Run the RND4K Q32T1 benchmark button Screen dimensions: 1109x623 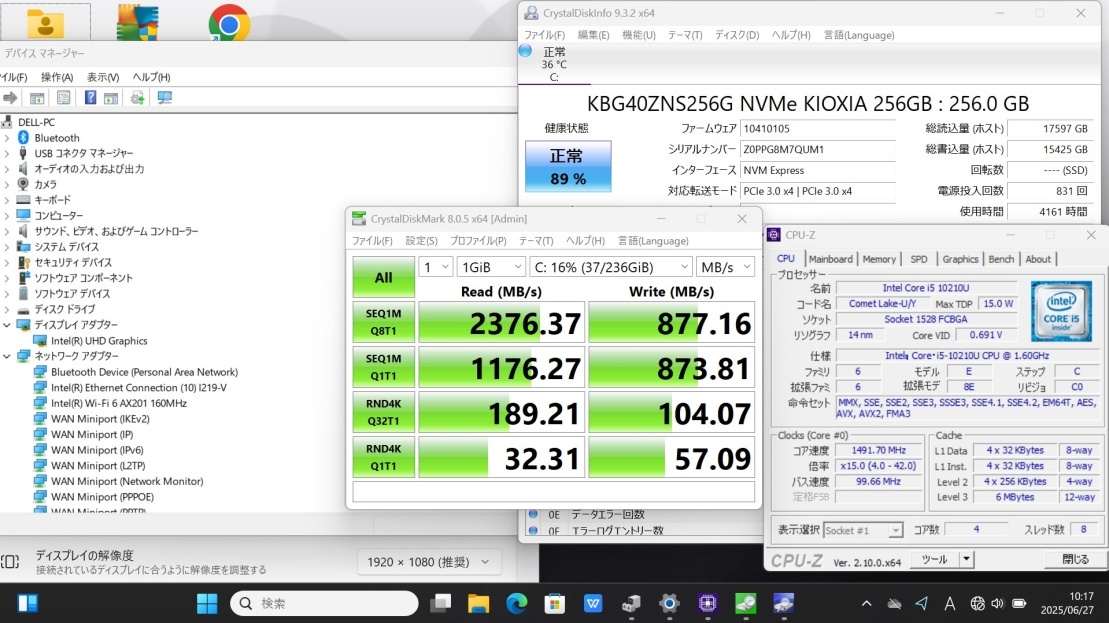click(383, 412)
